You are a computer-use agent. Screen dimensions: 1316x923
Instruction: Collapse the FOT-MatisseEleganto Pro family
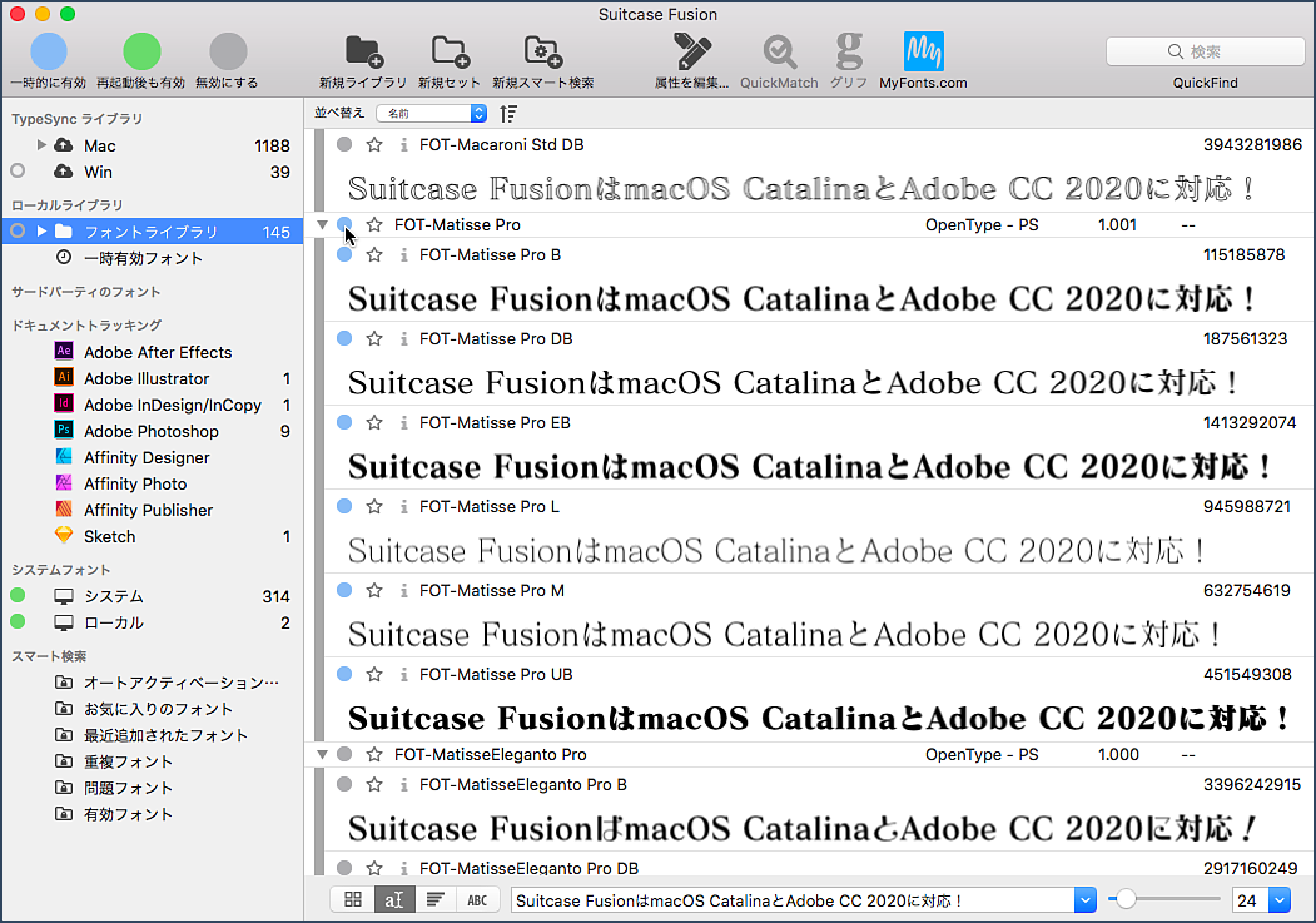point(322,754)
